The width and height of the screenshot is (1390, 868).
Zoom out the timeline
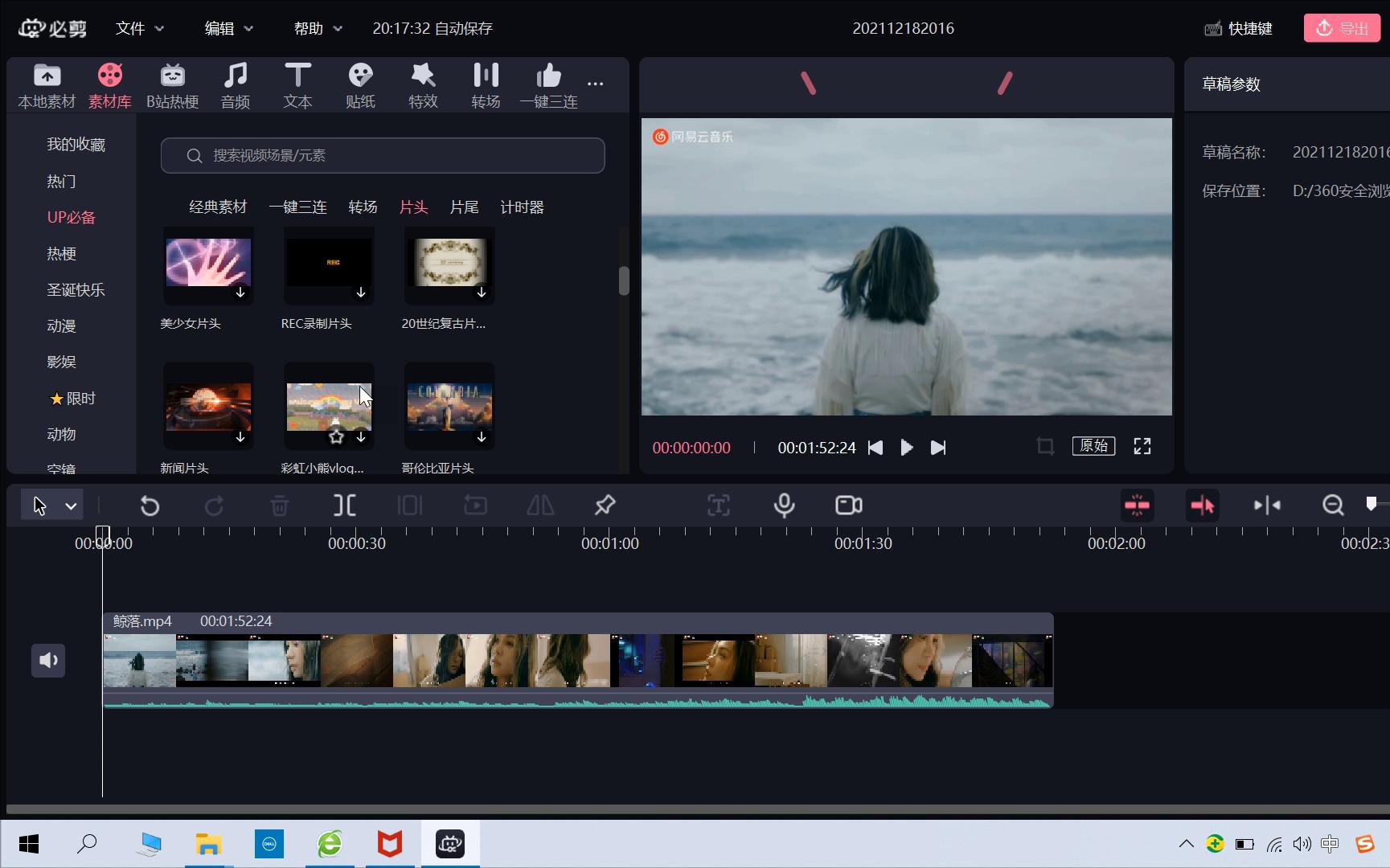(1333, 506)
